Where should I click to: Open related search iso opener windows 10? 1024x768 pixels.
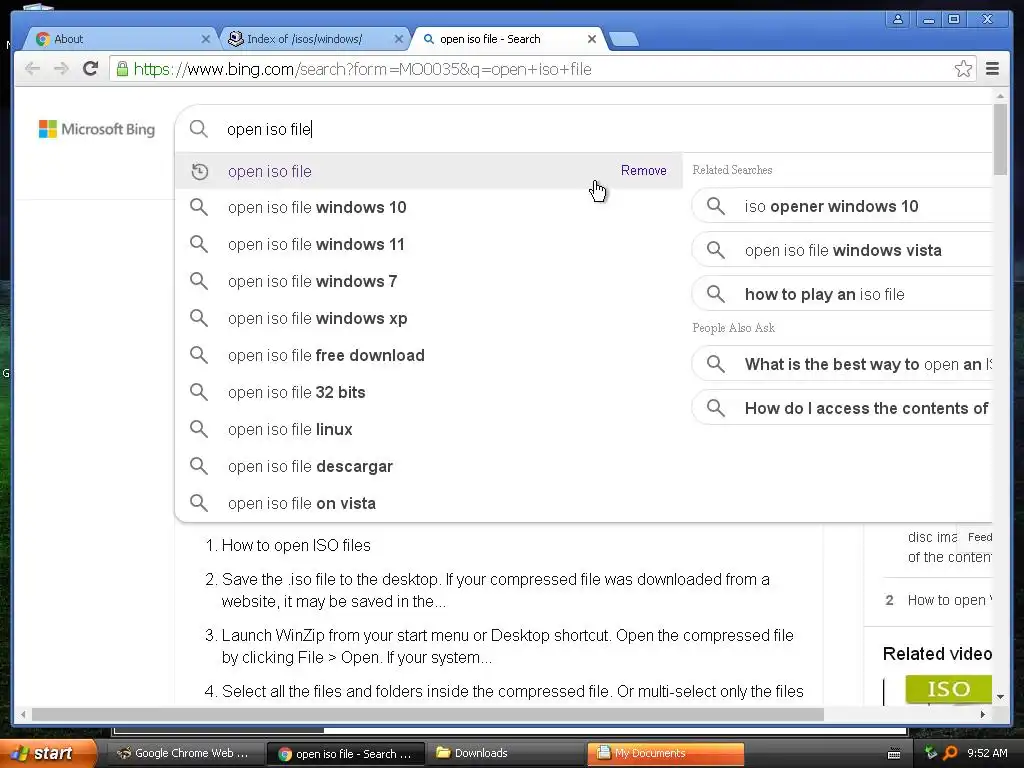842,206
